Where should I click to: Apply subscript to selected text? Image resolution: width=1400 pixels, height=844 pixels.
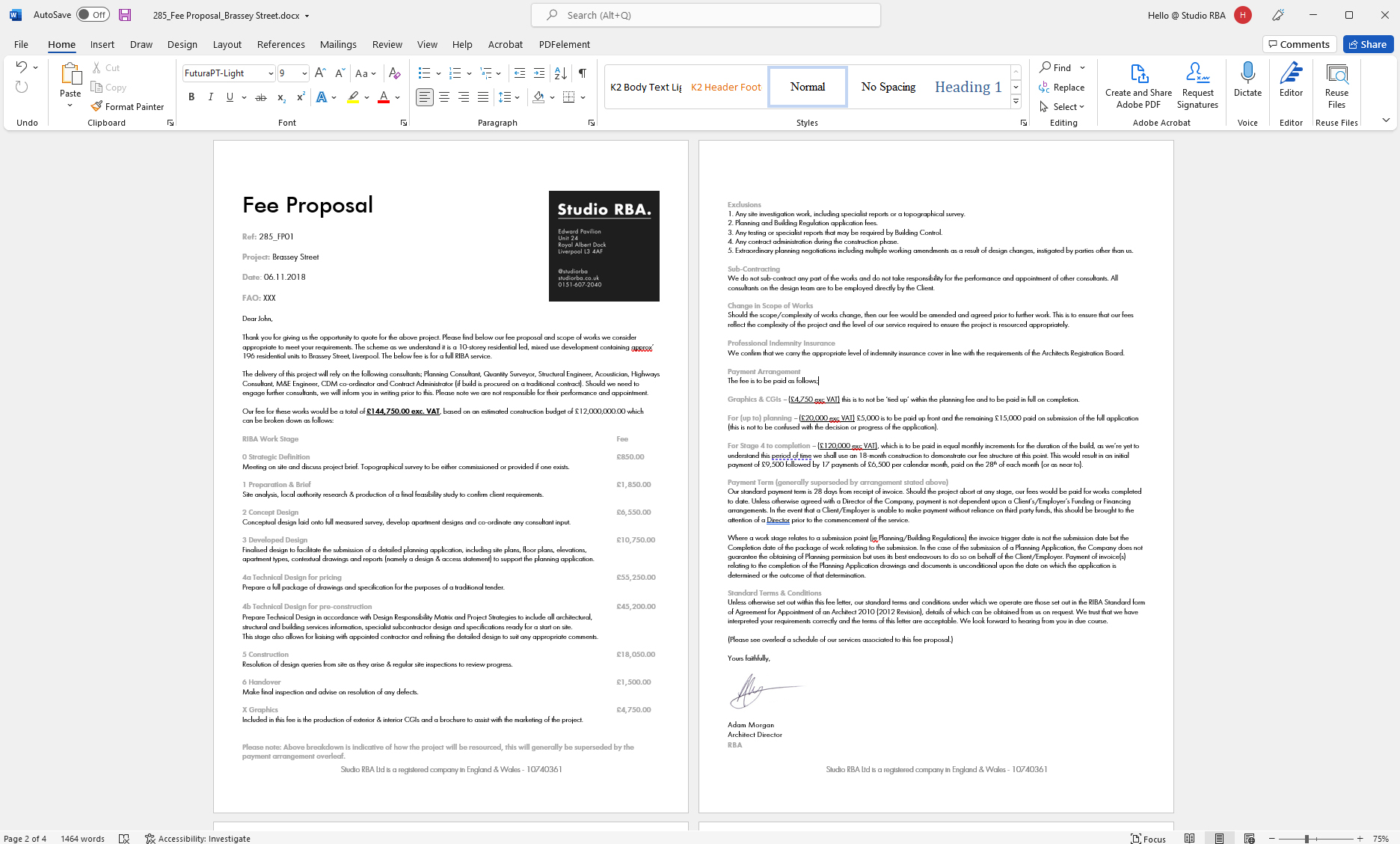click(x=281, y=97)
